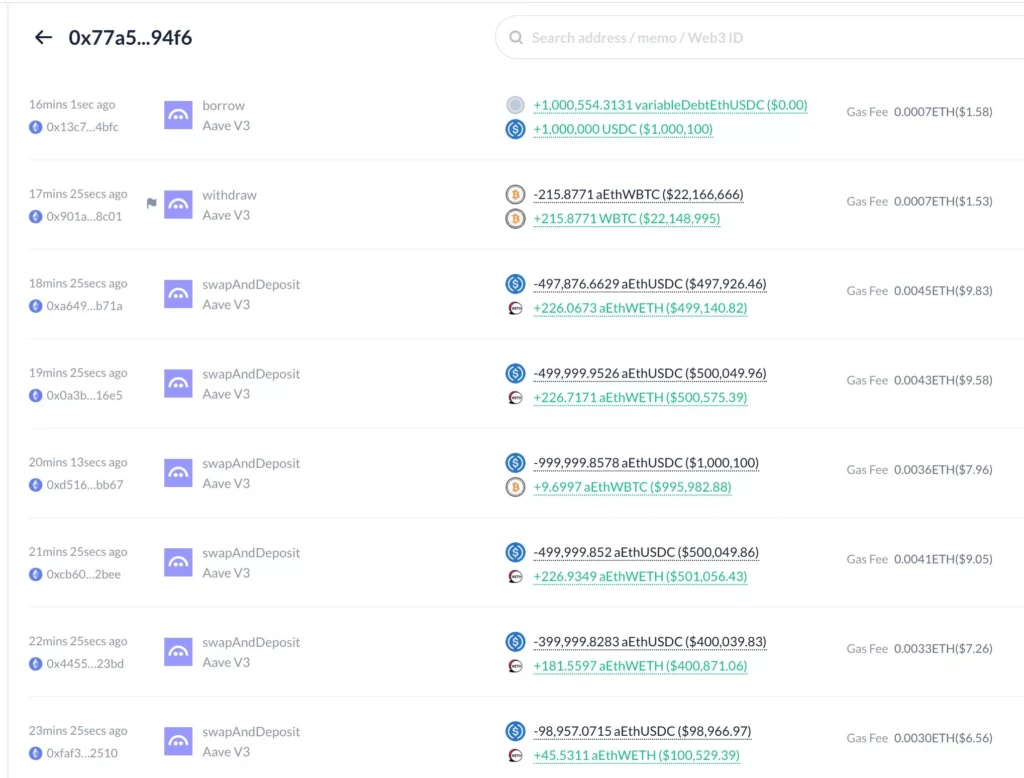Screen dimensions: 1024x778
Task: Open -499,999.852 aEthUSDC token link
Action: point(646,553)
